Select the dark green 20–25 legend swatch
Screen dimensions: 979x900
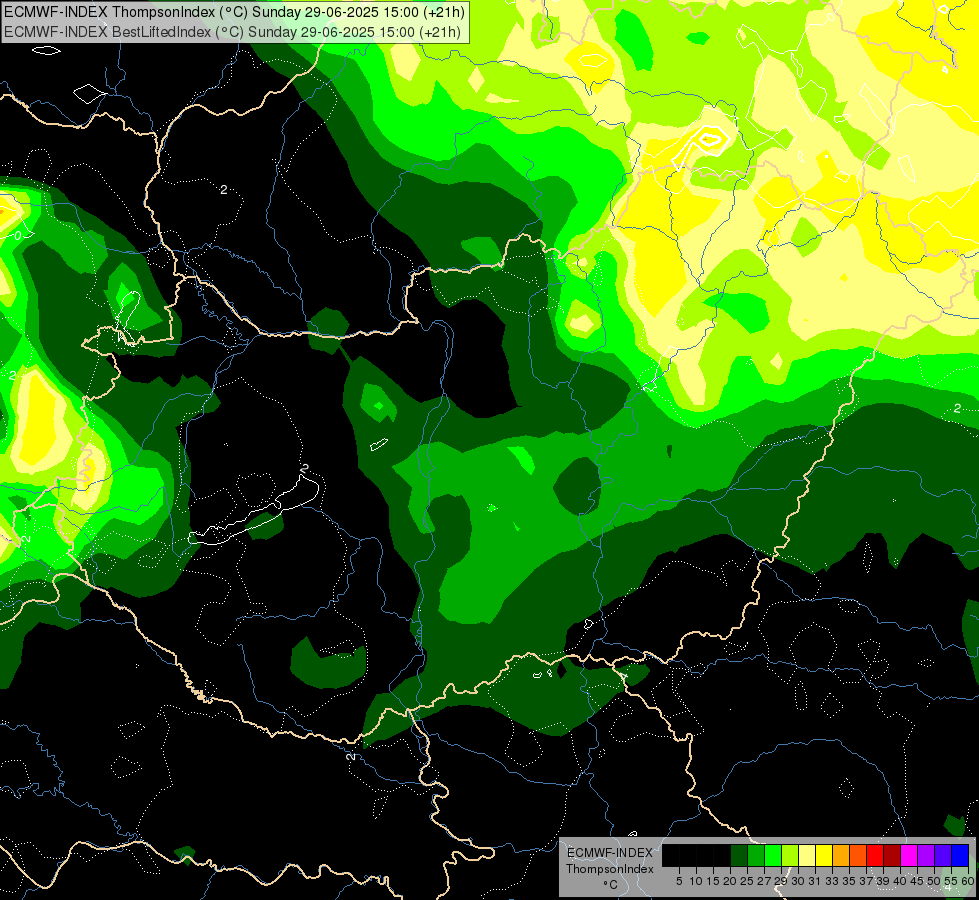point(739,855)
